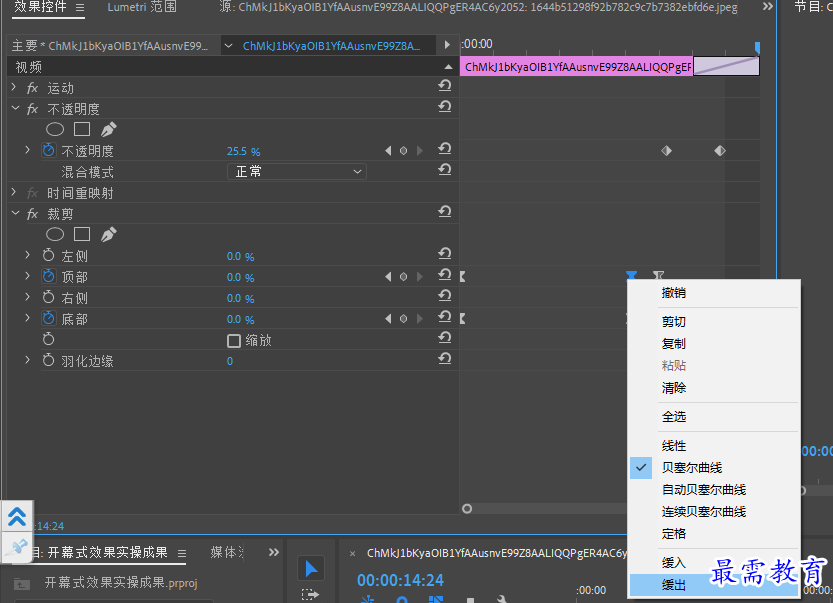833x603 pixels.
Task: Toggle 顶部 animation stopwatch
Action: tap(48, 276)
